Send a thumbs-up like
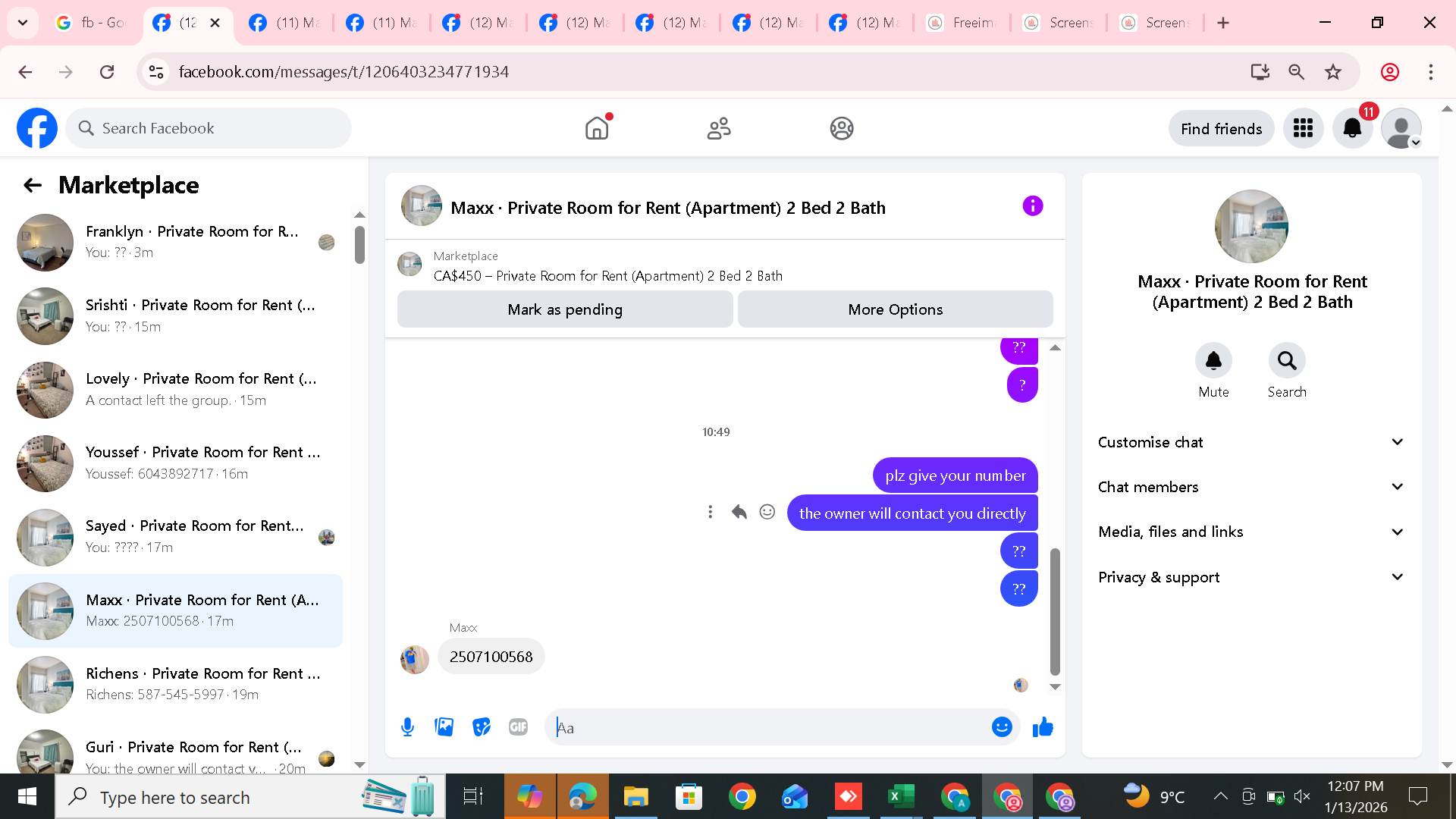Image resolution: width=1456 pixels, height=819 pixels. click(1043, 727)
